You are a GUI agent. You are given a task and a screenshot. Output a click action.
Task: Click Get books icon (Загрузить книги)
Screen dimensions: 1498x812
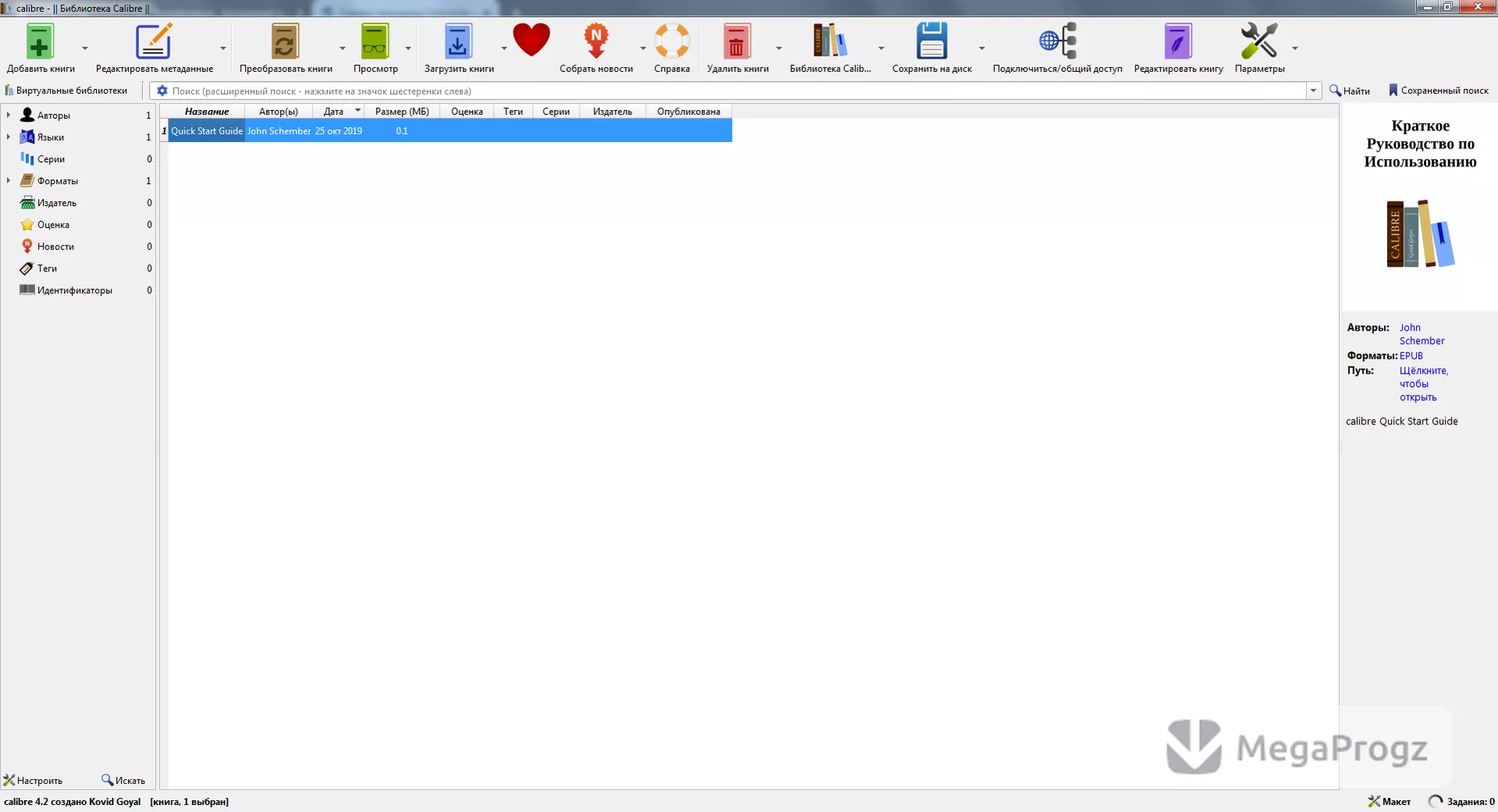[x=458, y=42]
